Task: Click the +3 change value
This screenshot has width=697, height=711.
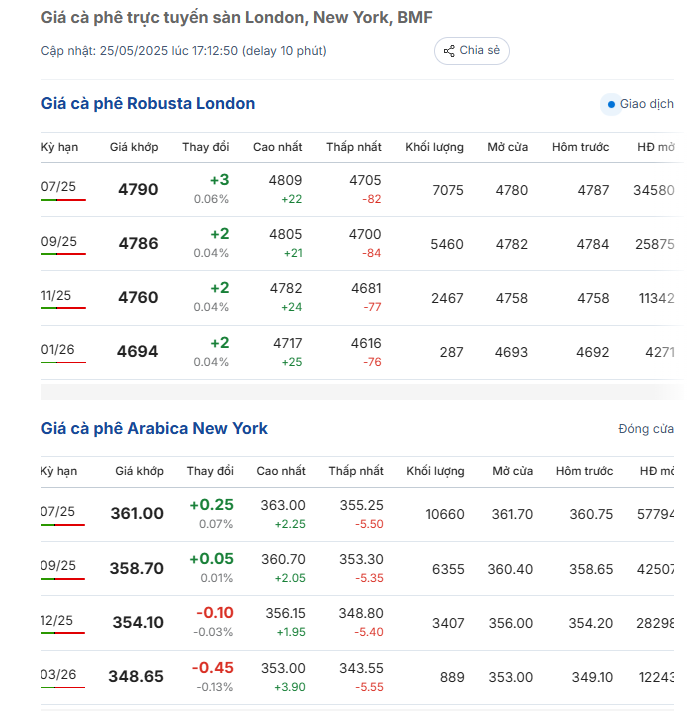Action: click(219, 180)
